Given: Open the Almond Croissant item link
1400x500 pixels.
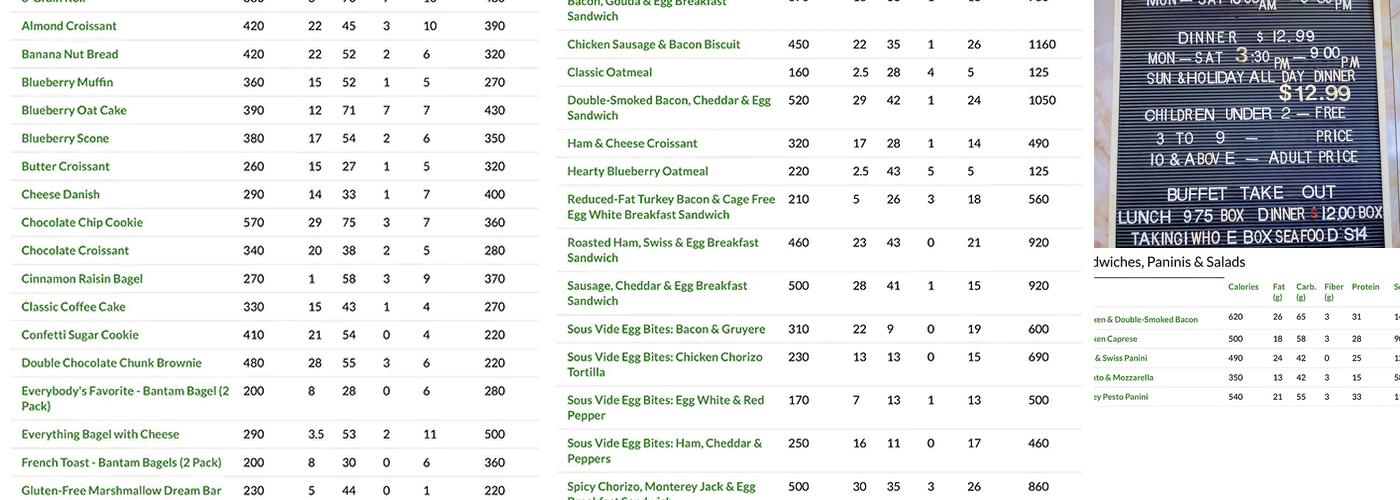Looking at the screenshot, I should pos(69,26).
